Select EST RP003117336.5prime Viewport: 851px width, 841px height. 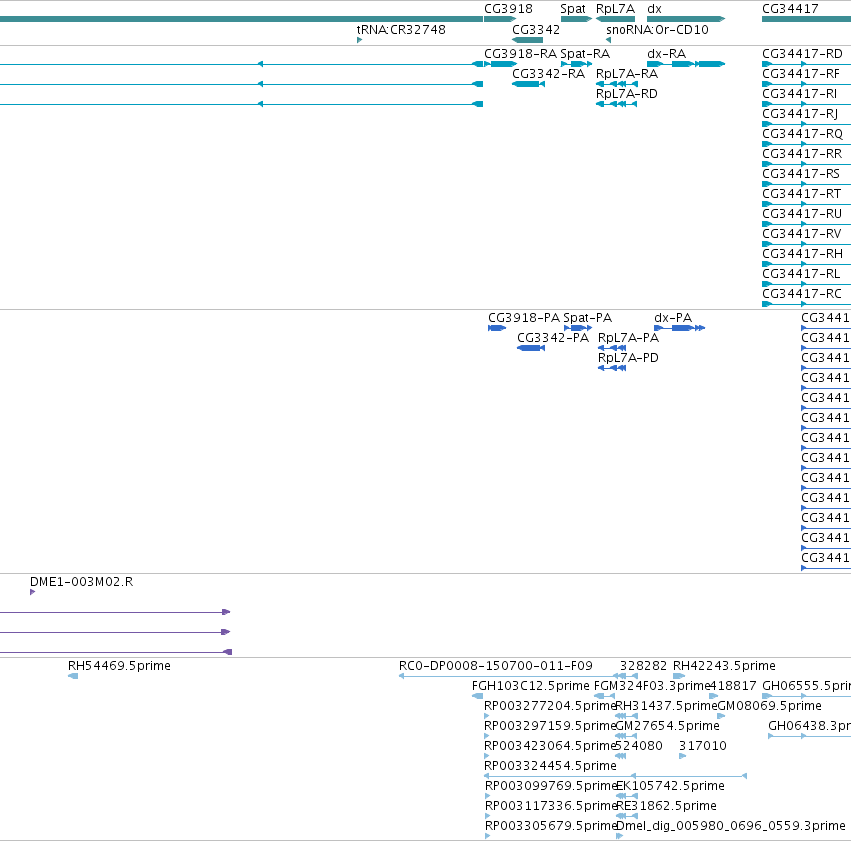550,806
